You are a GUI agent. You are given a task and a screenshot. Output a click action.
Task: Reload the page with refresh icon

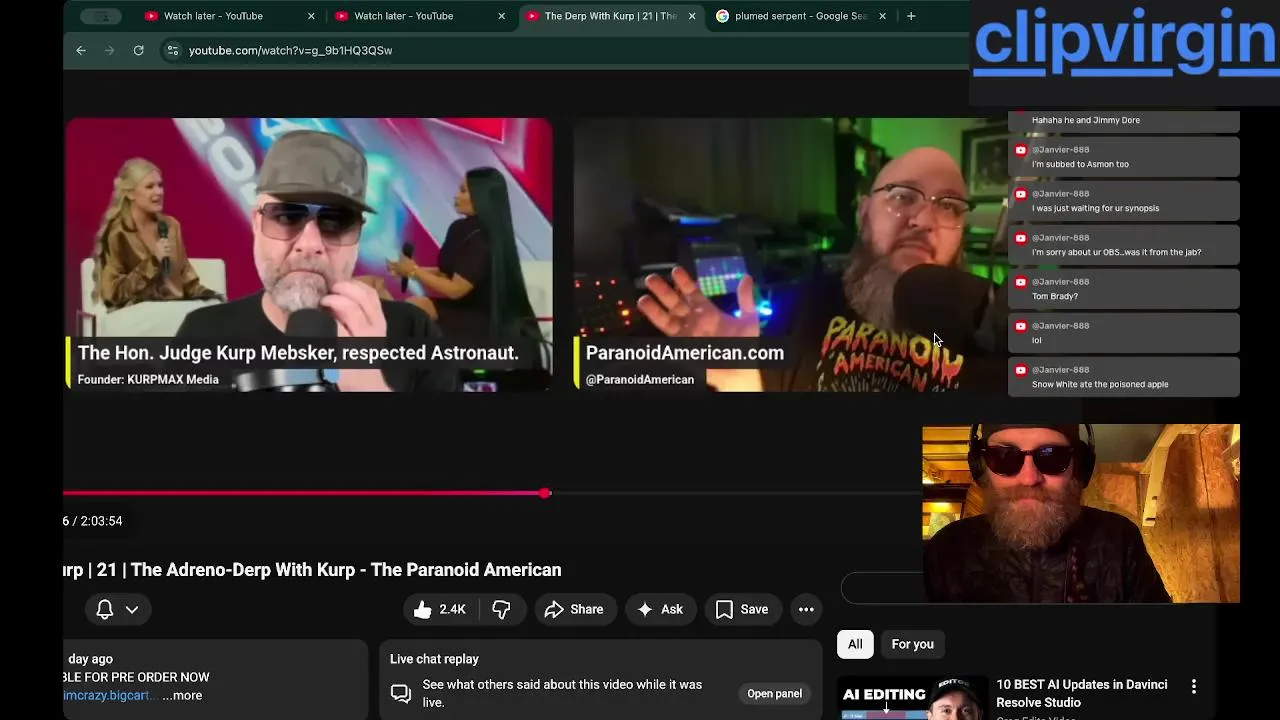[138, 50]
